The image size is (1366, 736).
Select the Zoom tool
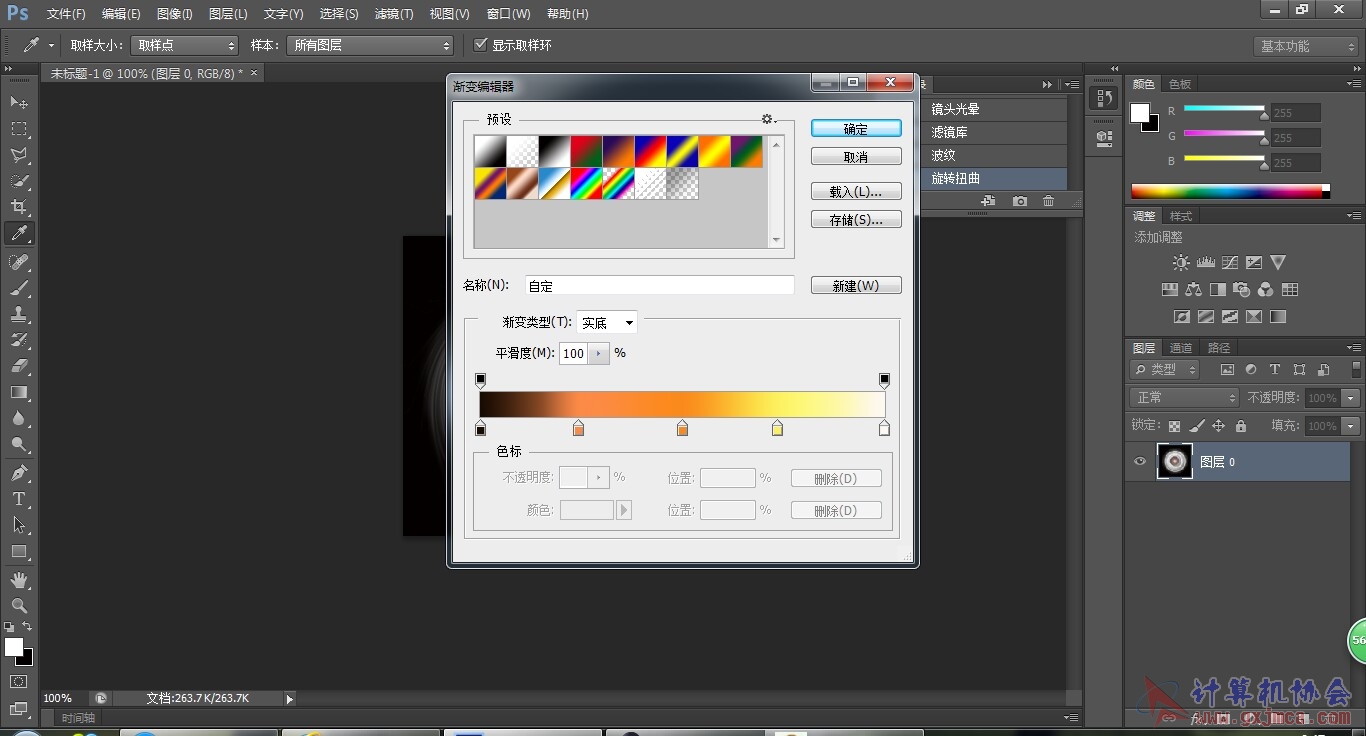(x=19, y=606)
